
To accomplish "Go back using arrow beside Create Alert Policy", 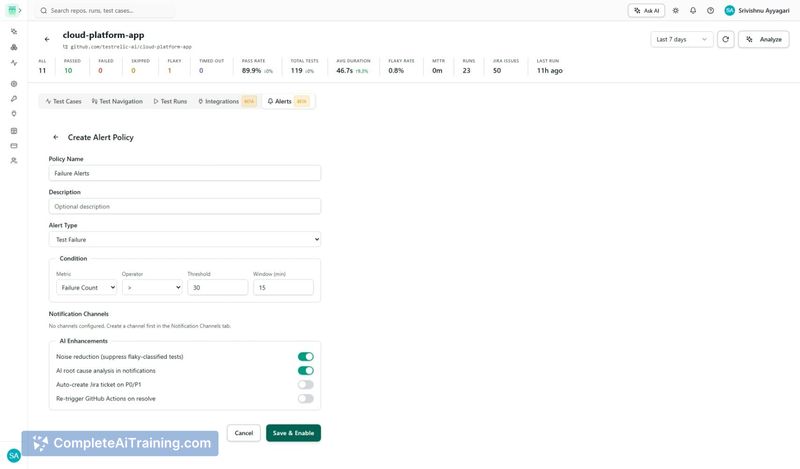I will (56, 137).
